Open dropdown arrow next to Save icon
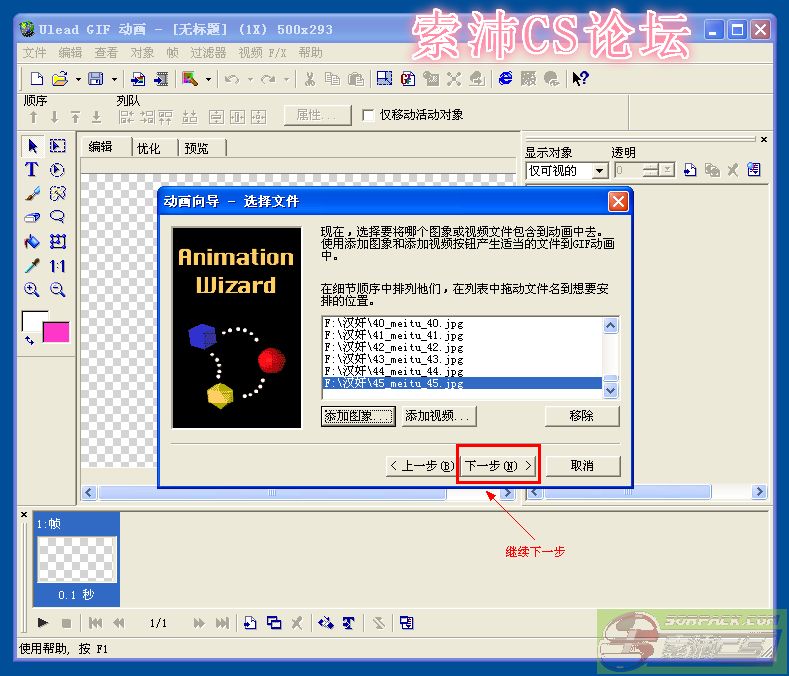 tap(114, 80)
